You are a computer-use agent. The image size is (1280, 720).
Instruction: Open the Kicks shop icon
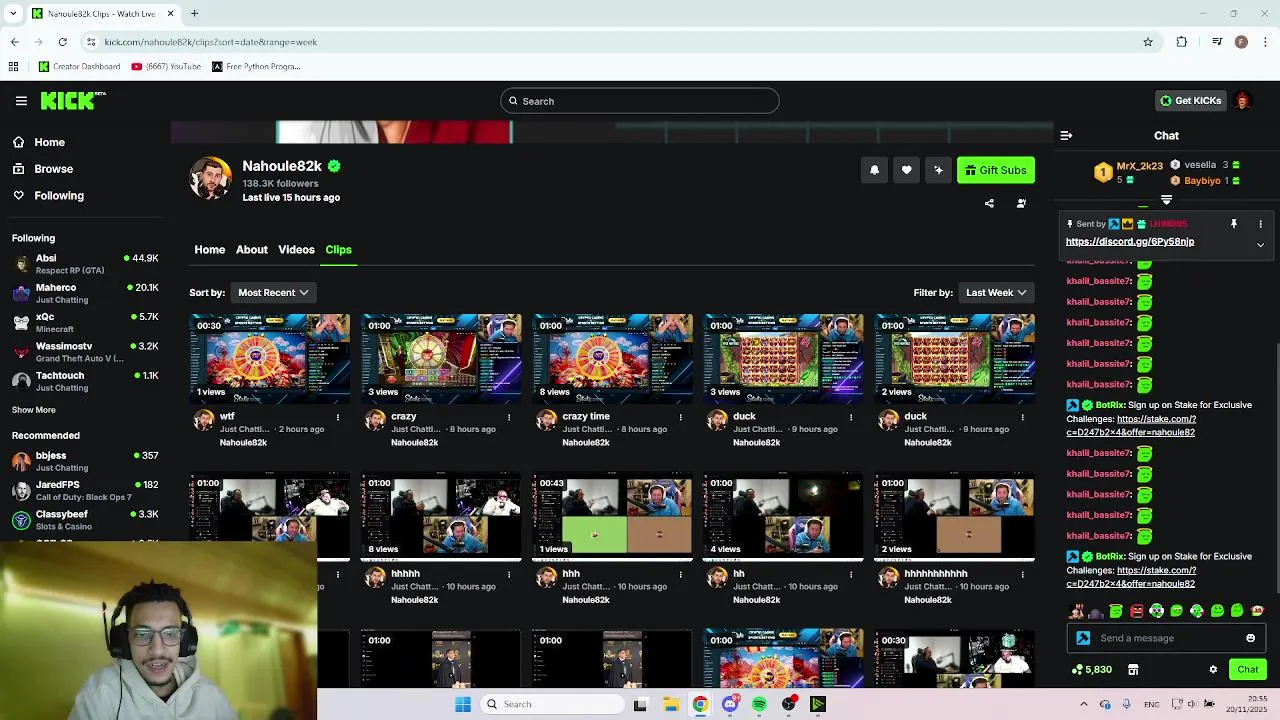tap(1133, 669)
